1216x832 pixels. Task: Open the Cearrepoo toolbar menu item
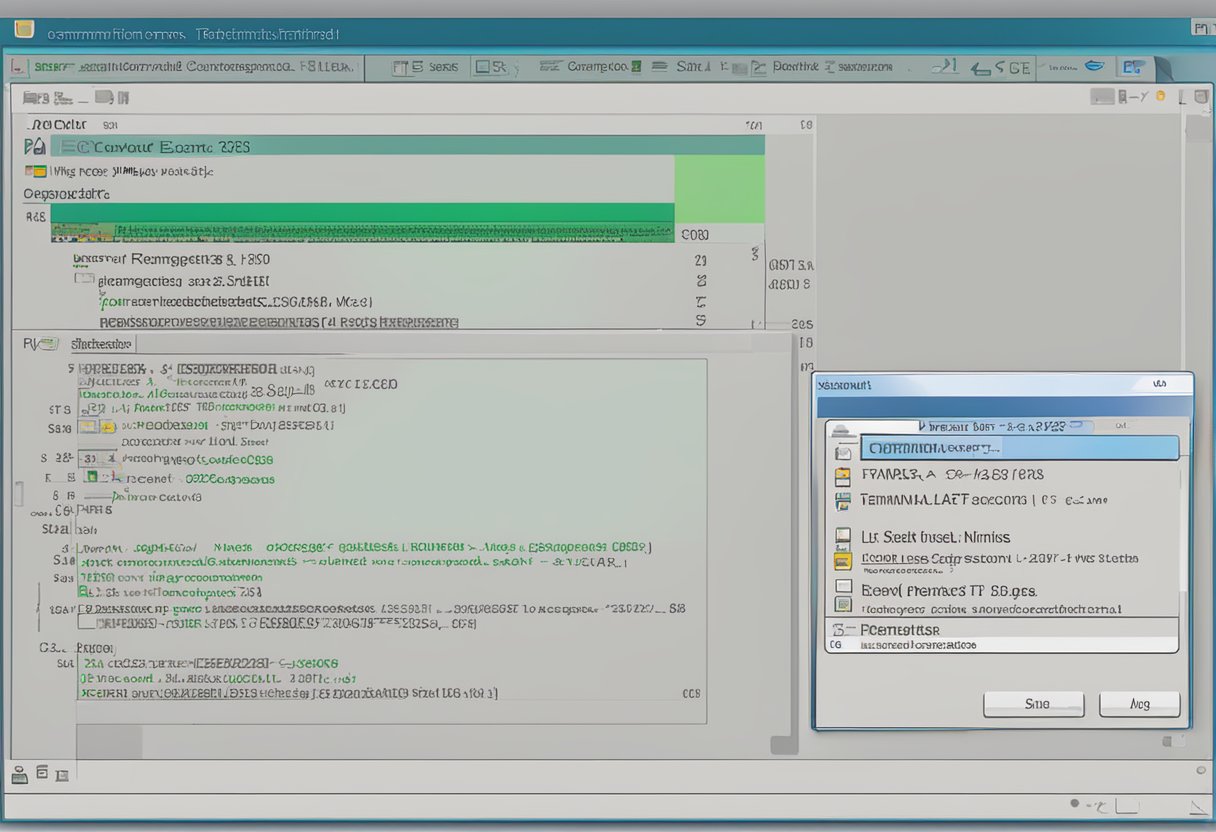click(x=597, y=67)
